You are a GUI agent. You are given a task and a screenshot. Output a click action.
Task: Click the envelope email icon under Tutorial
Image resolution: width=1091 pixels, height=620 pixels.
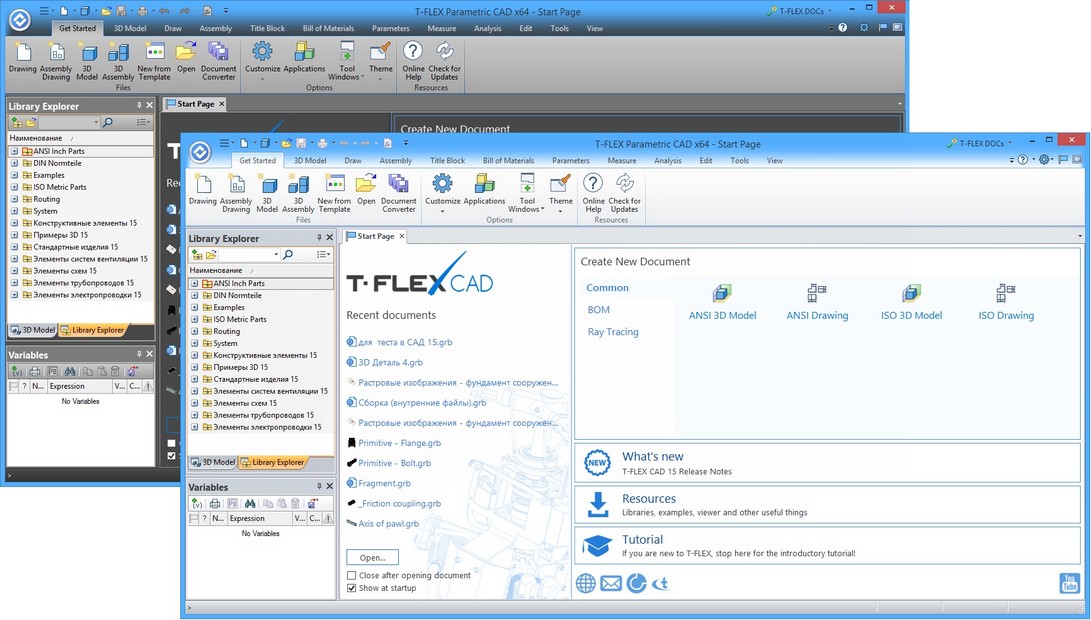coord(611,583)
